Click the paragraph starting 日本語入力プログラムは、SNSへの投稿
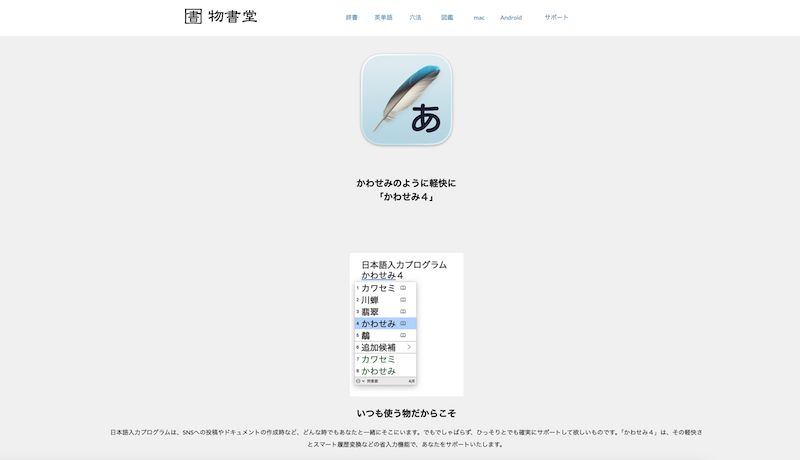This screenshot has width=800, height=460. tap(406, 438)
